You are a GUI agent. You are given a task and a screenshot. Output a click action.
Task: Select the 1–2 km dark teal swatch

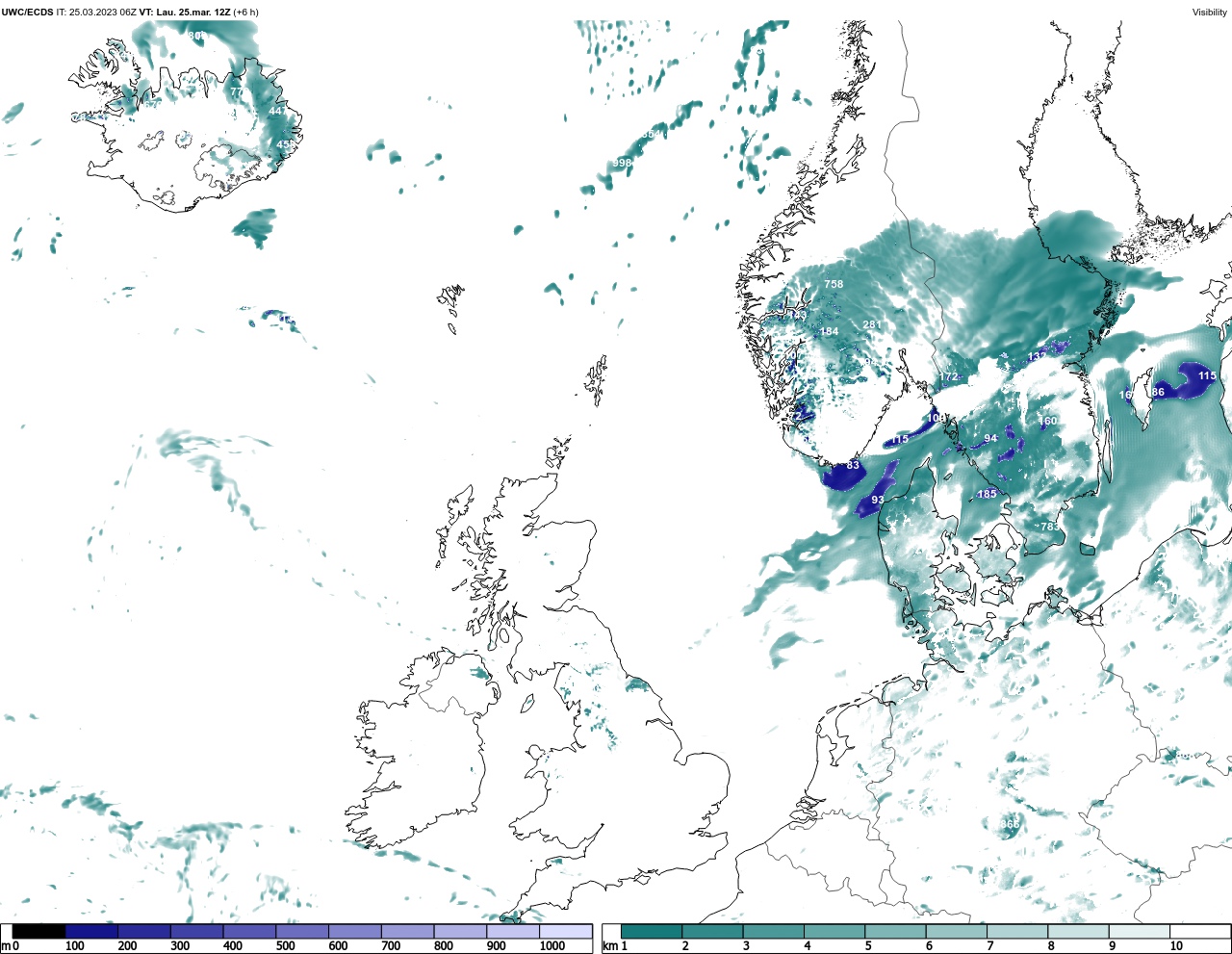(x=652, y=931)
